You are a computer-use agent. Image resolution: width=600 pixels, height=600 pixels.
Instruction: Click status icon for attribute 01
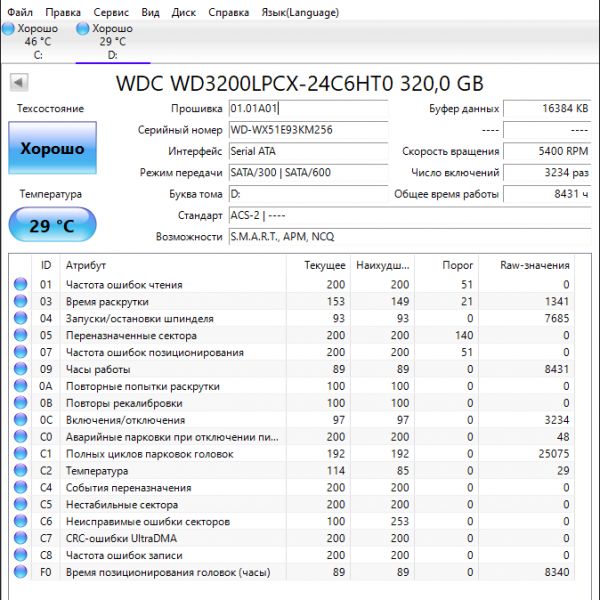pos(20,284)
